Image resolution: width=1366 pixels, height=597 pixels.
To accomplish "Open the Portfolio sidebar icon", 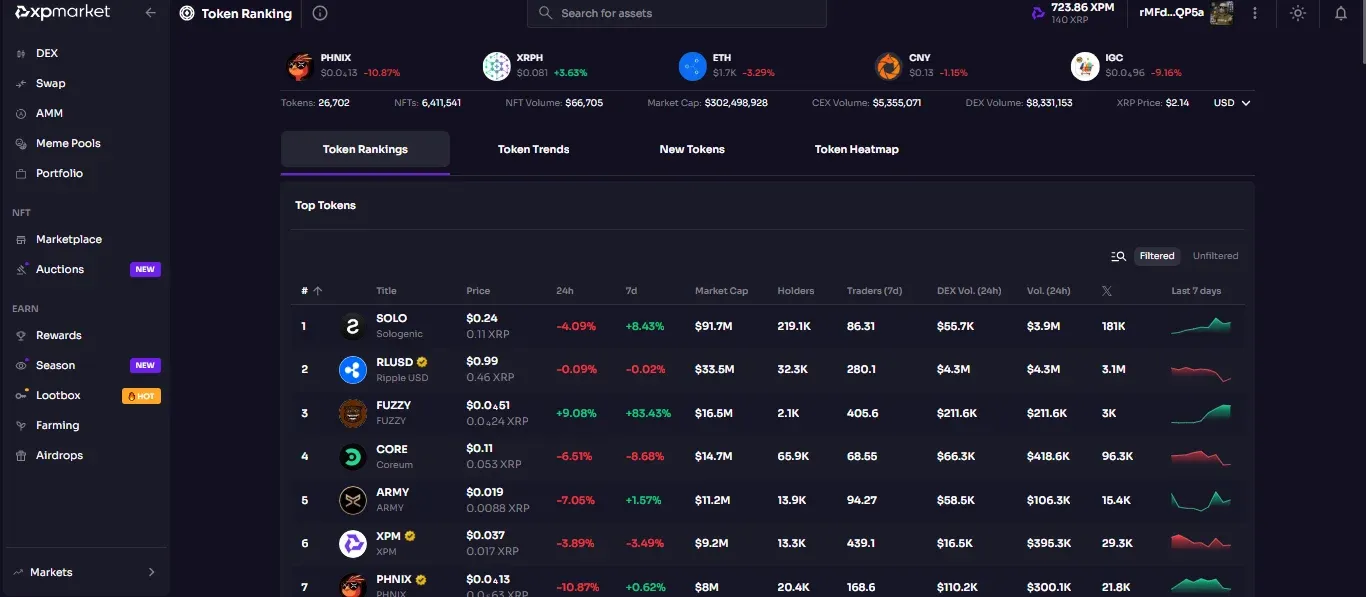I will (21, 173).
